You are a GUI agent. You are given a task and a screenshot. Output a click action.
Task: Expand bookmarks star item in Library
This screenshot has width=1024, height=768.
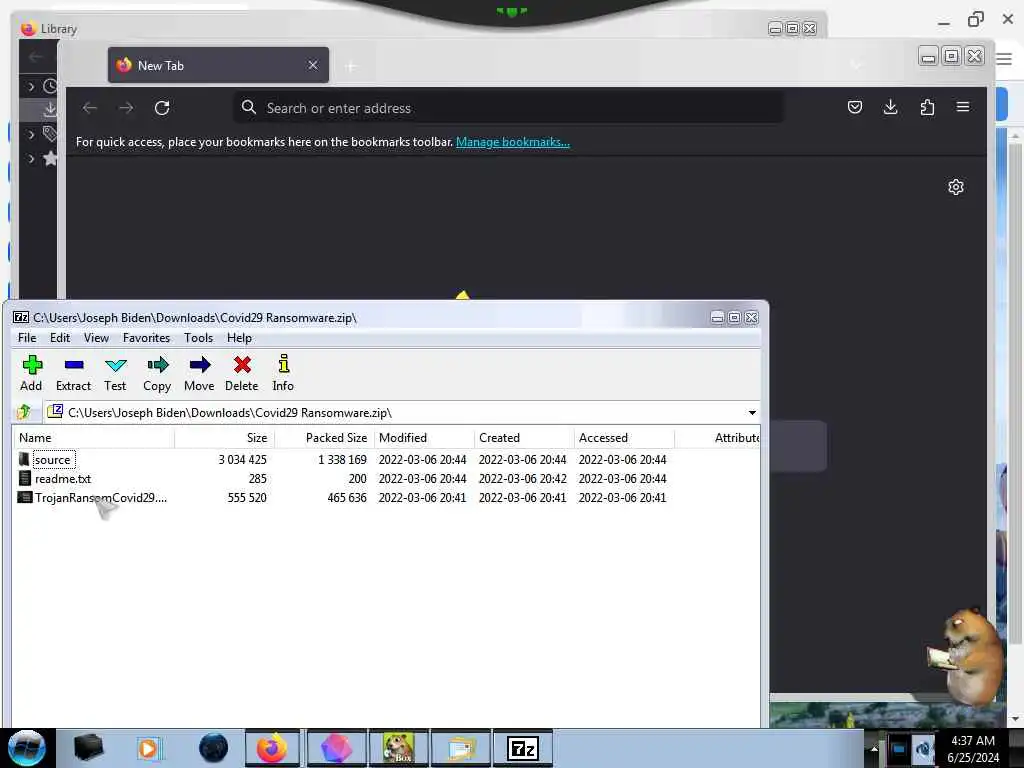31,159
